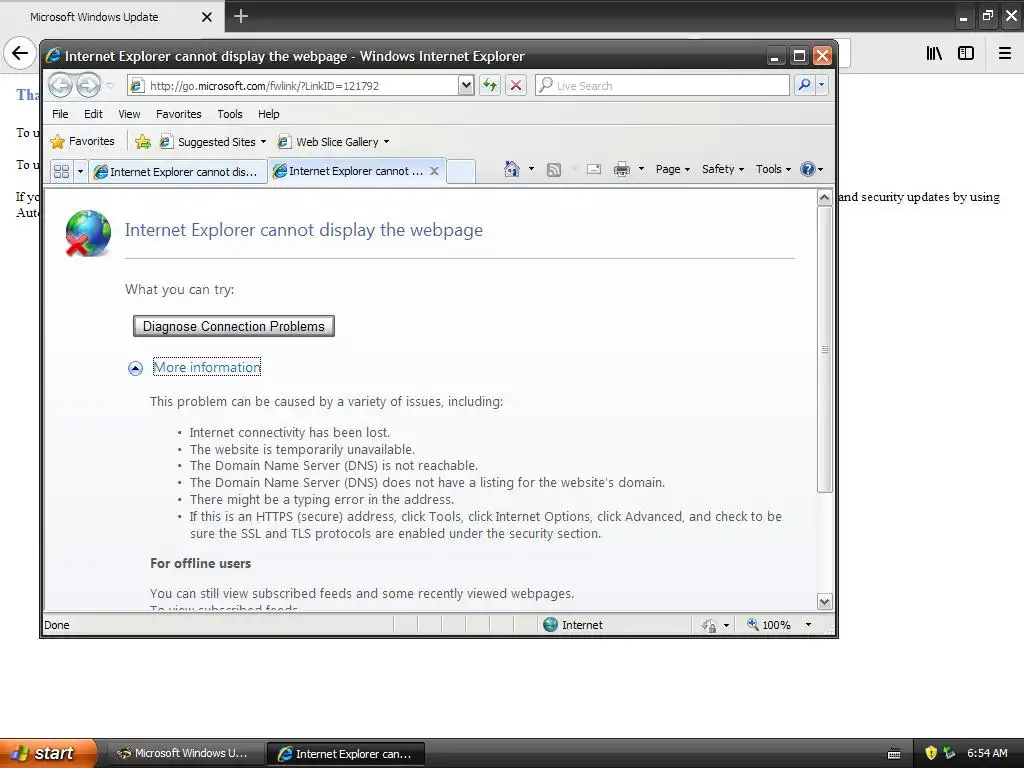Expand the Suggested Sites dropdown

263,142
